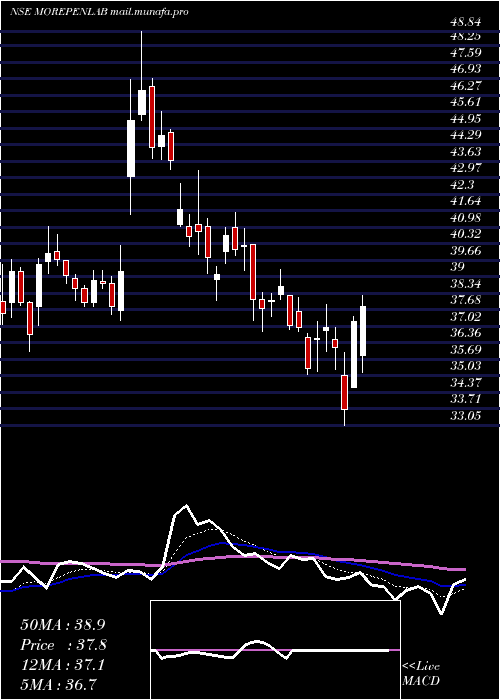The image size is (500, 700).
Task: Click the 48.84 price axis label
Action: click(x=465, y=22)
